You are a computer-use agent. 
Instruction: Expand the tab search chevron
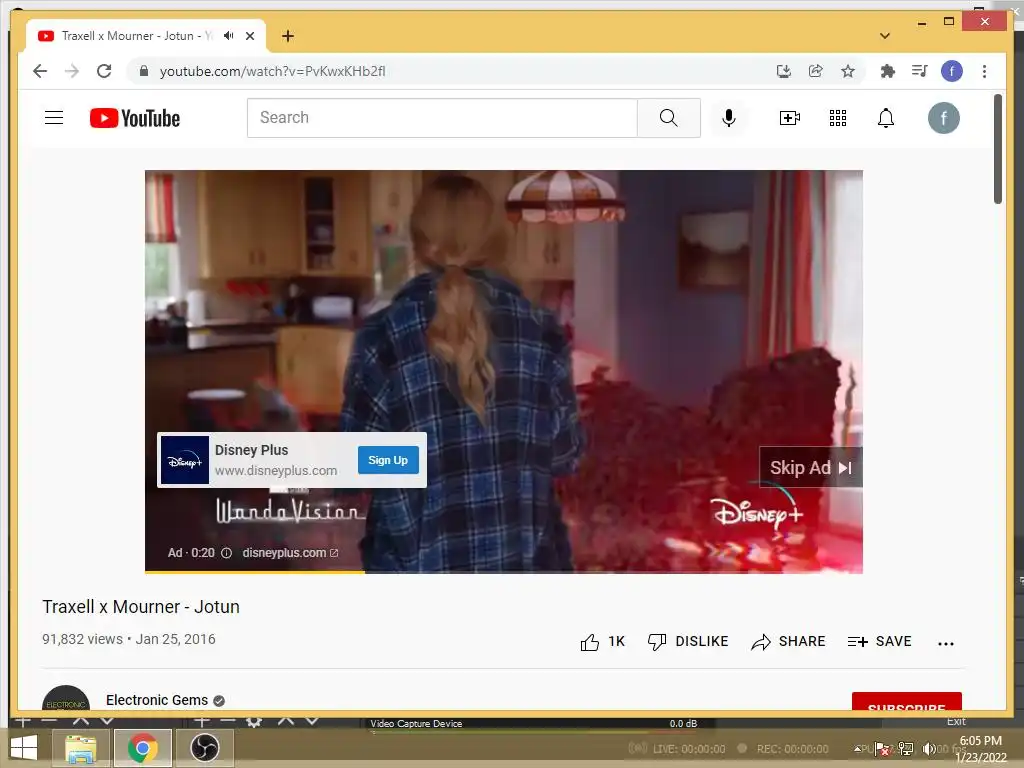(885, 36)
